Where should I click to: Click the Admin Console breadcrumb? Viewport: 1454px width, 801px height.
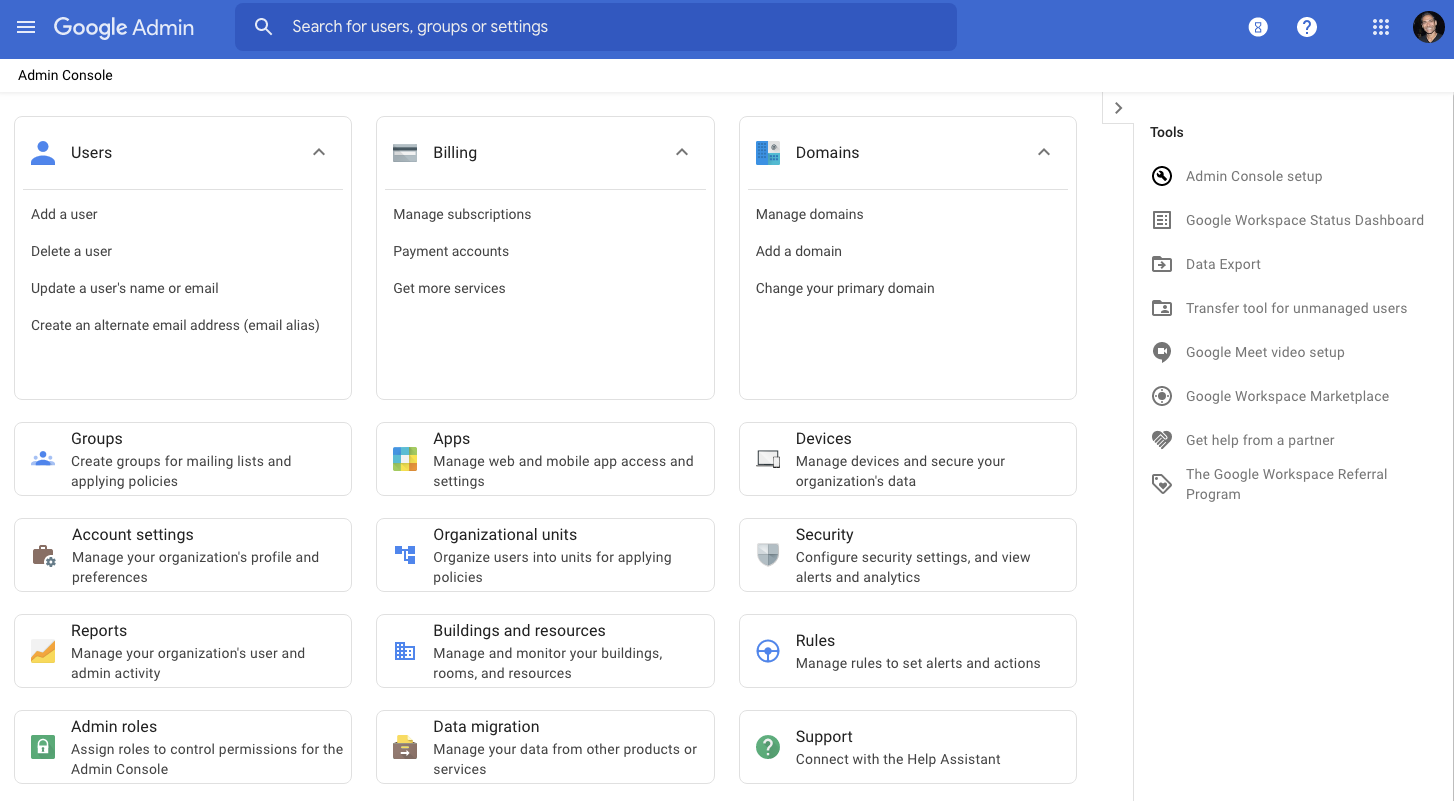click(64, 75)
